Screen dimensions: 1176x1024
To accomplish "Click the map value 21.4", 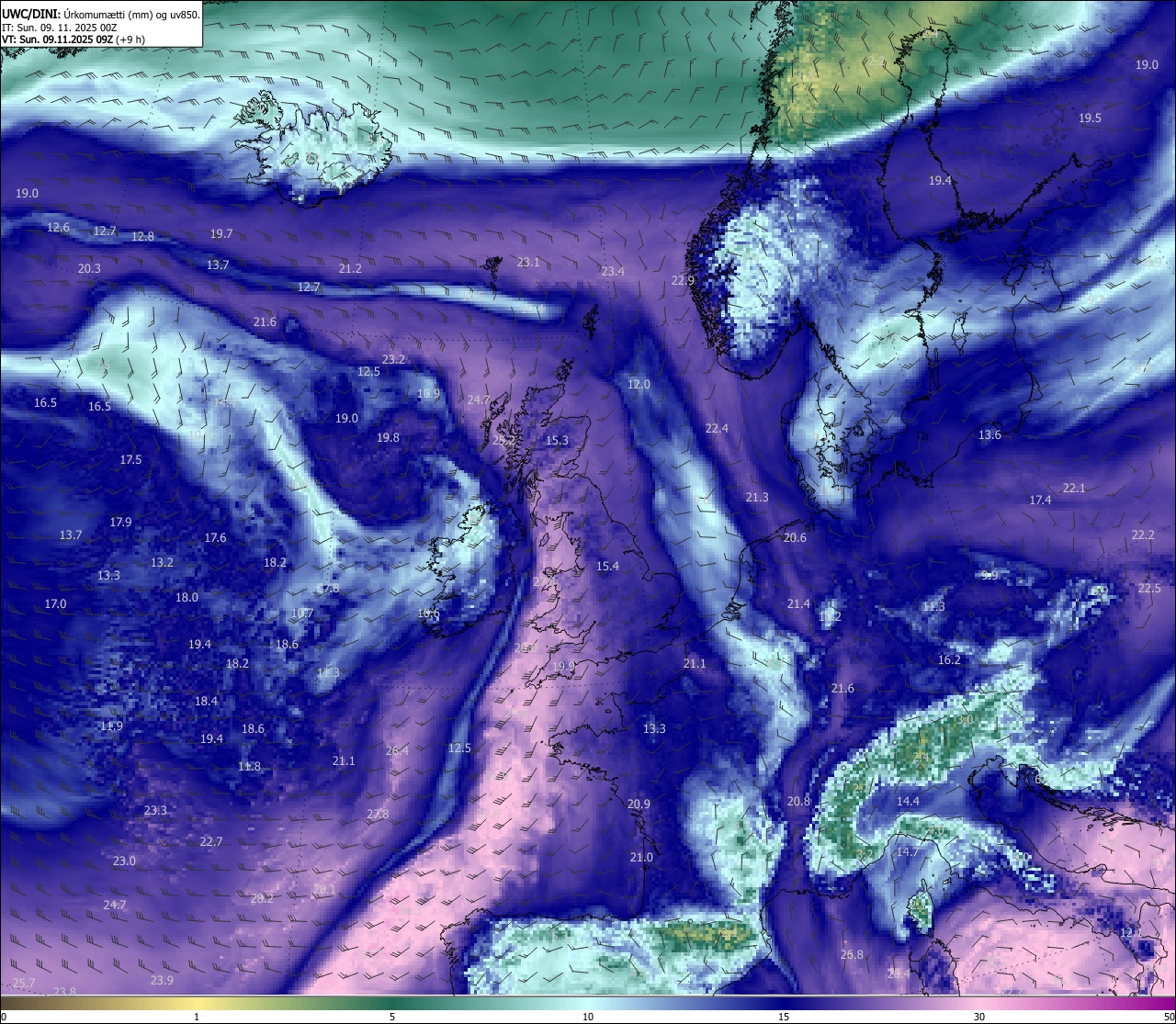I will coord(798,604).
